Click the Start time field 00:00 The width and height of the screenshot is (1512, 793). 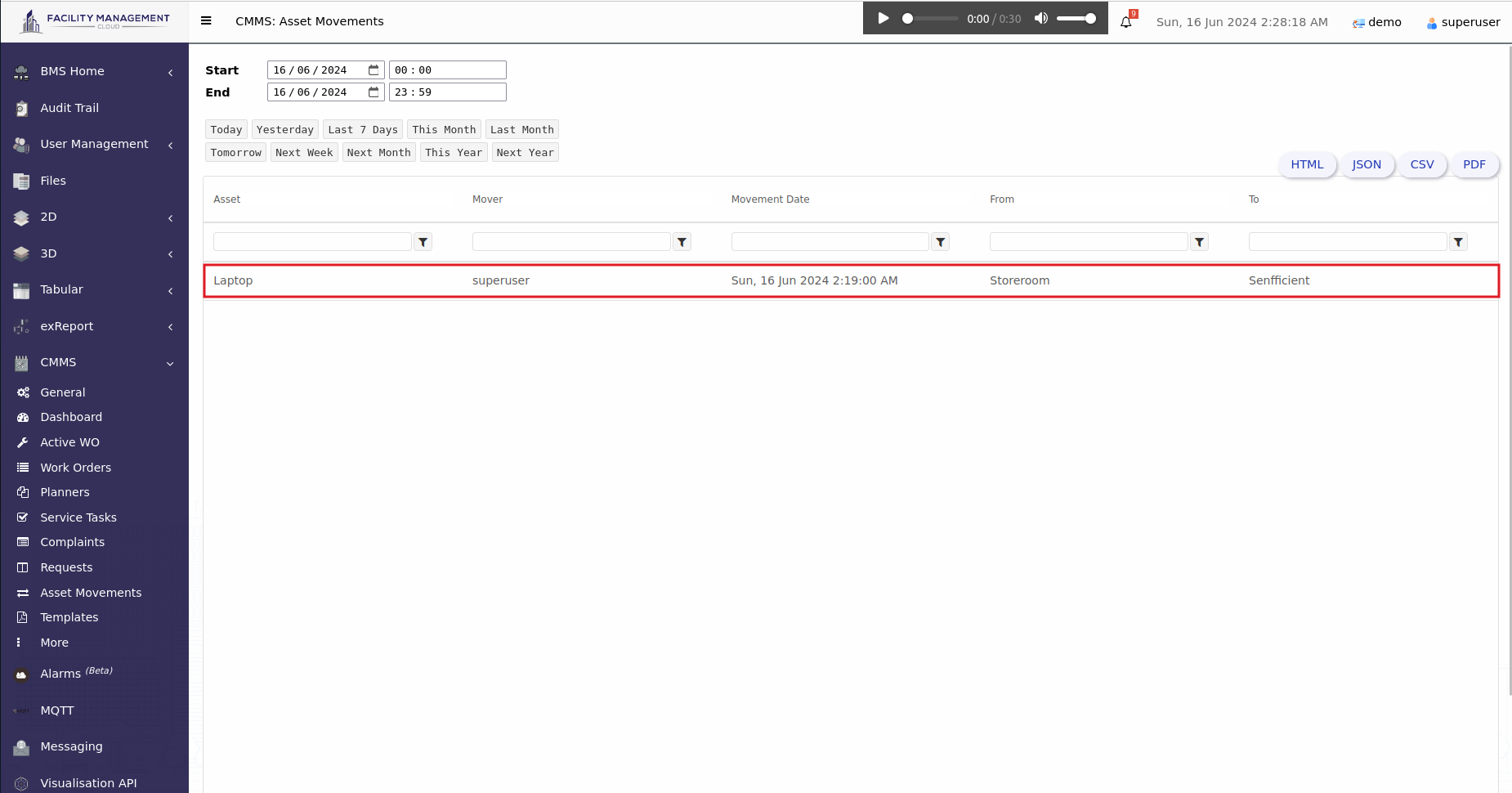coord(448,70)
